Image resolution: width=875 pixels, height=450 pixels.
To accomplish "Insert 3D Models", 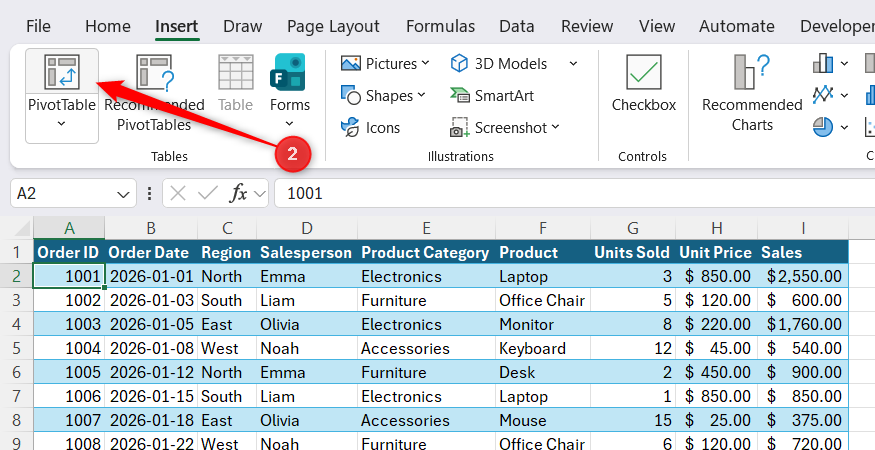I will (499, 64).
